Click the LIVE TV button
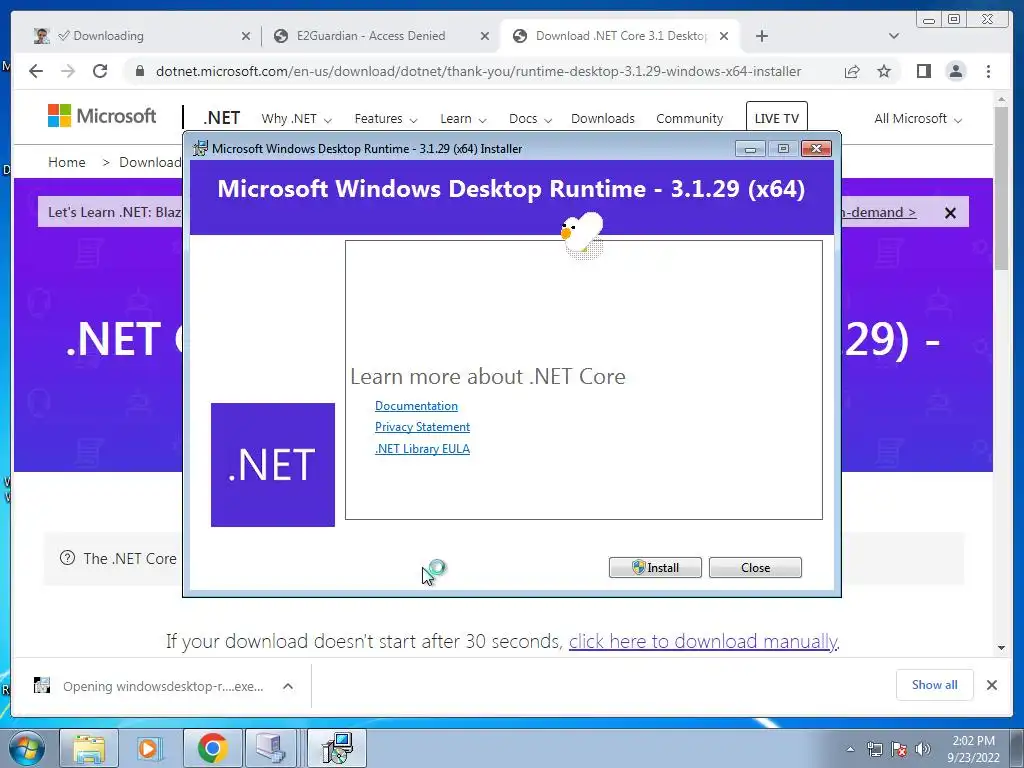The height and width of the screenshot is (768, 1024). (x=776, y=118)
